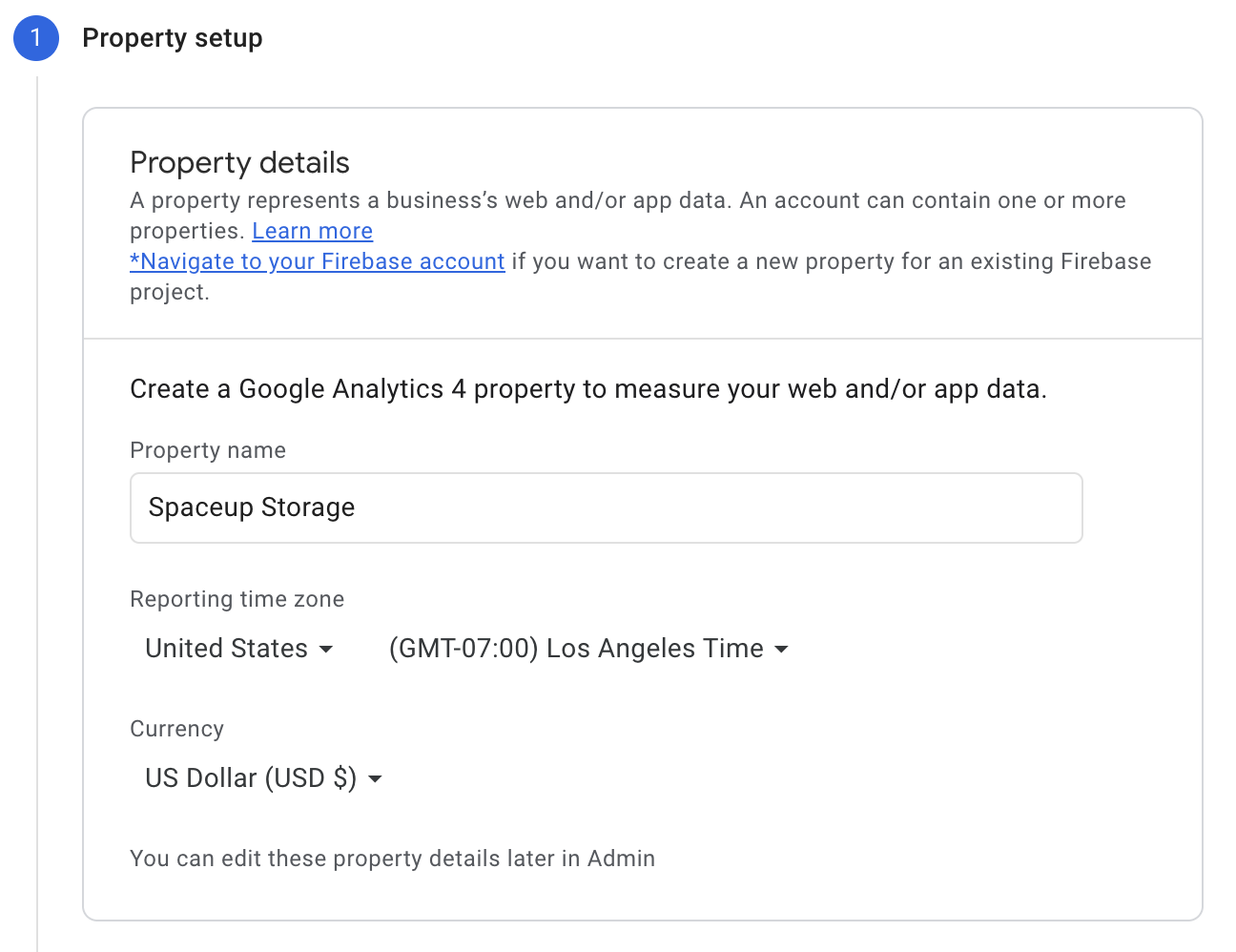
Task: Click the Property name label
Action: (x=208, y=450)
